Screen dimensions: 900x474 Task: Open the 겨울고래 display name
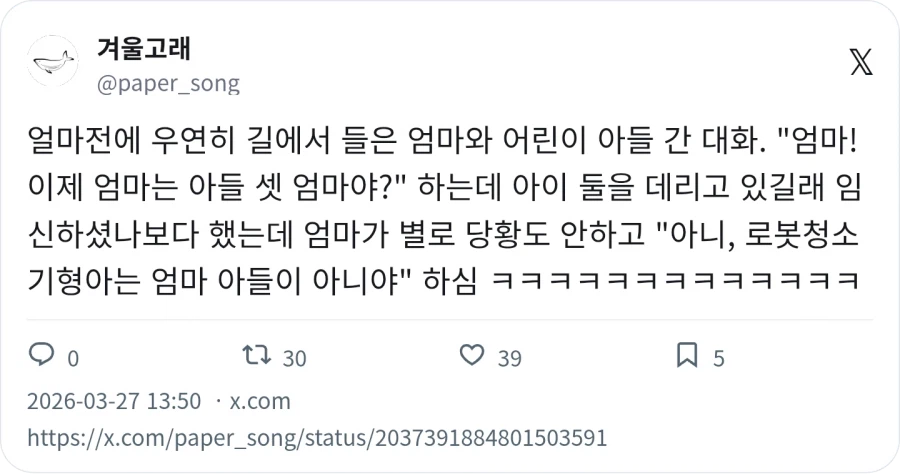(x=143, y=48)
